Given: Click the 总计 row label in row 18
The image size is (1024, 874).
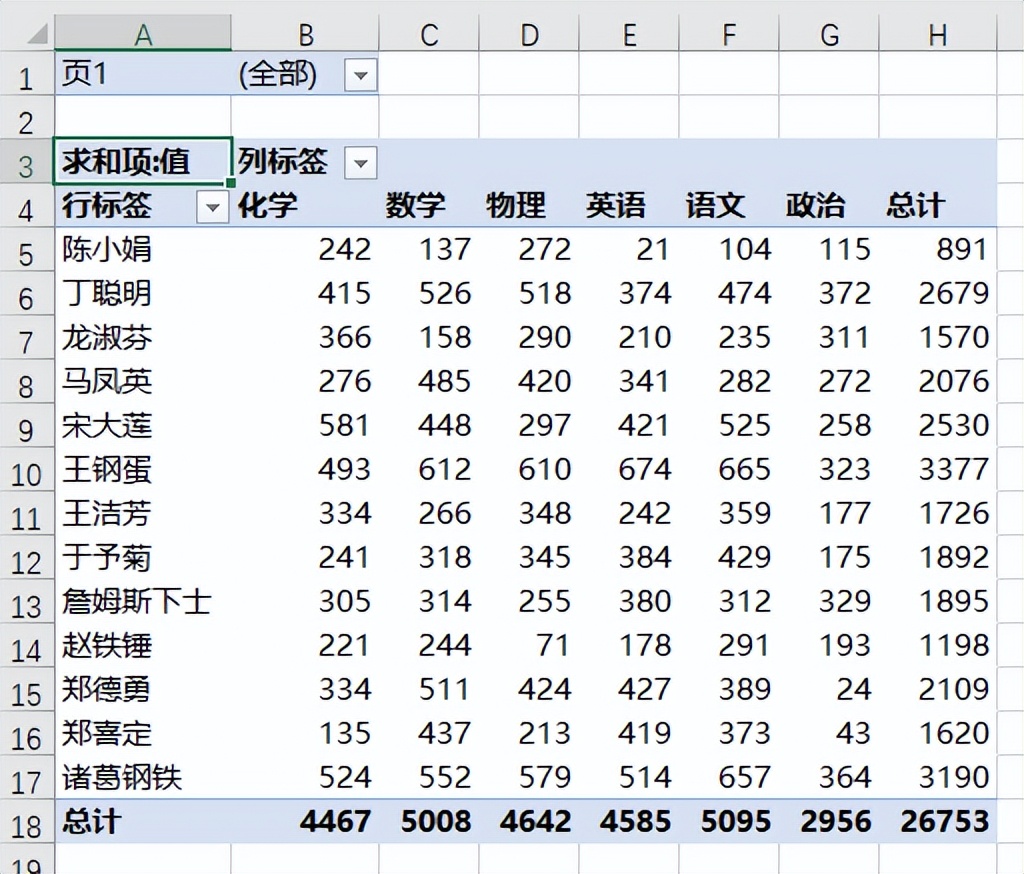Looking at the screenshot, I should click(x=91, y=822).
